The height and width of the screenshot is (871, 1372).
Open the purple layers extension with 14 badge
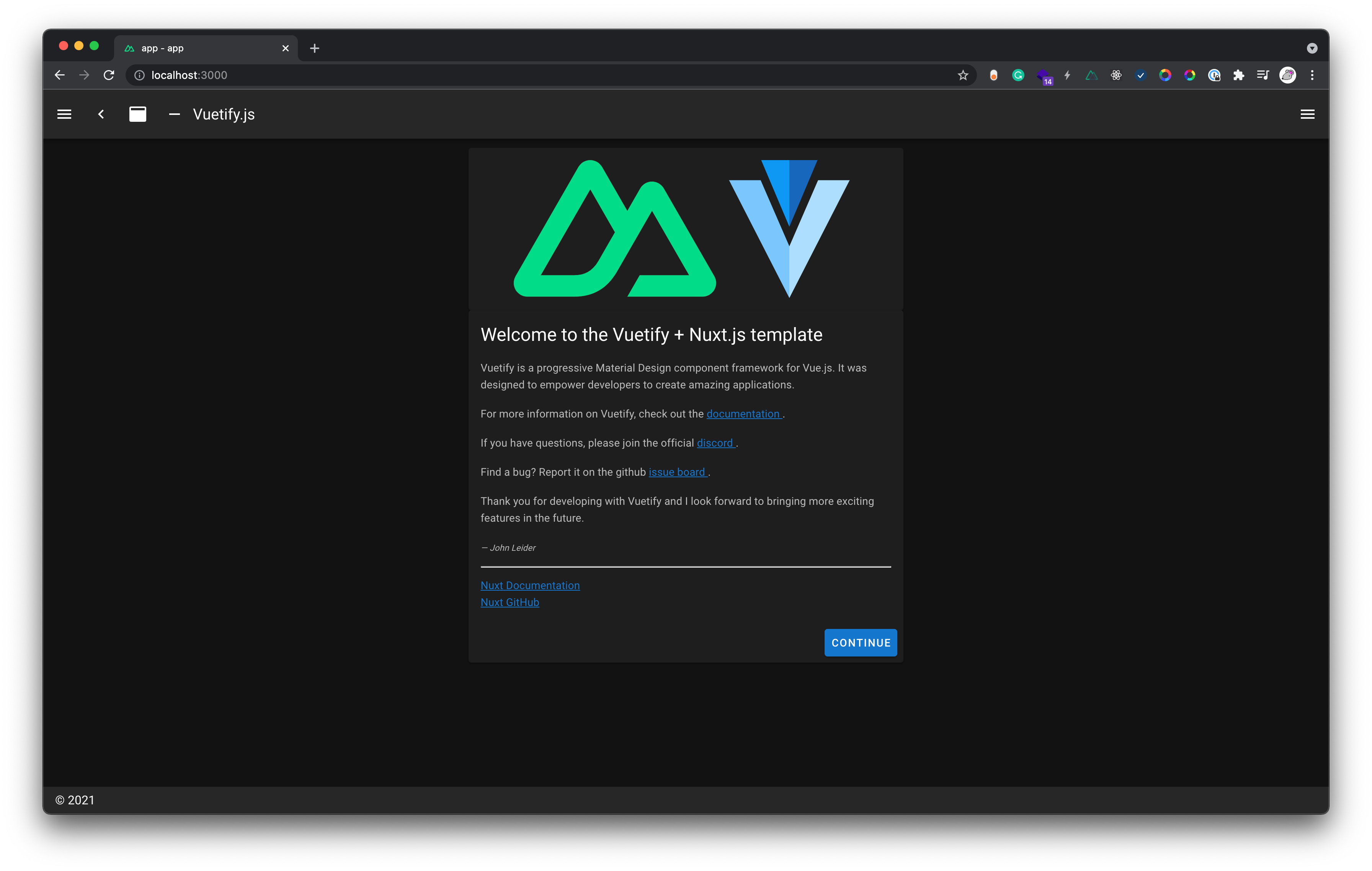pos(1044,76)
